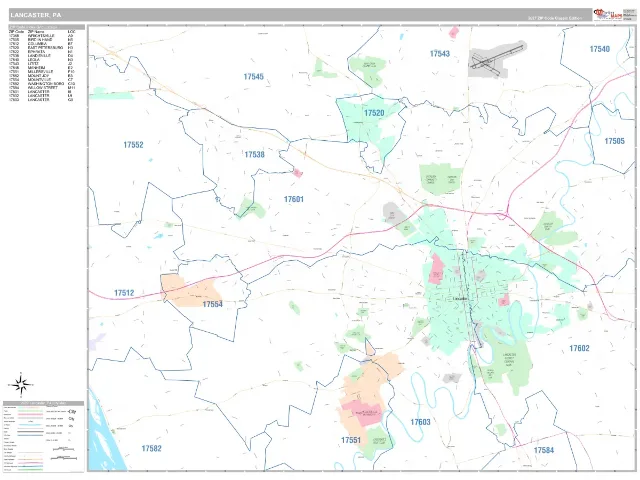
Task: Click the LANCASTER, PA map title
Action: 36,15
